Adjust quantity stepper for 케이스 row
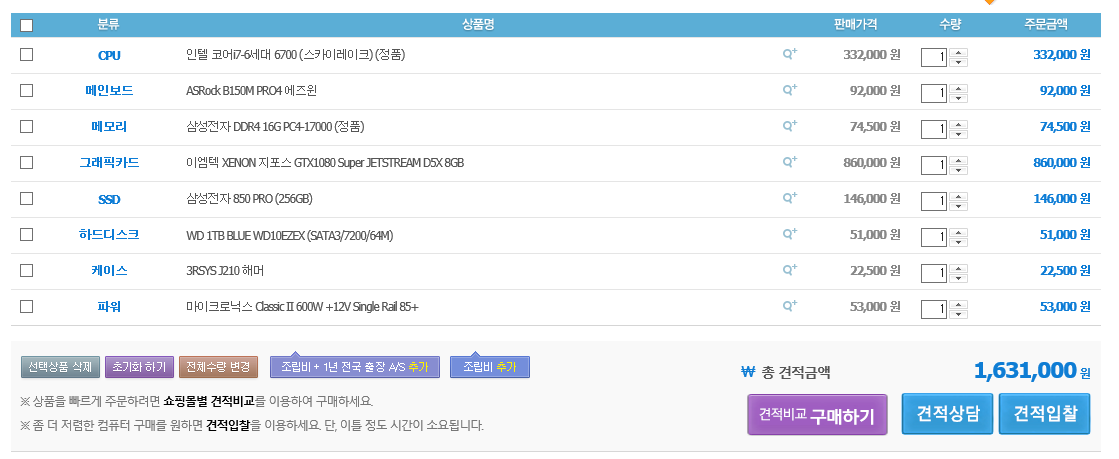The image size is (1119, 459). tap(958, 273)
